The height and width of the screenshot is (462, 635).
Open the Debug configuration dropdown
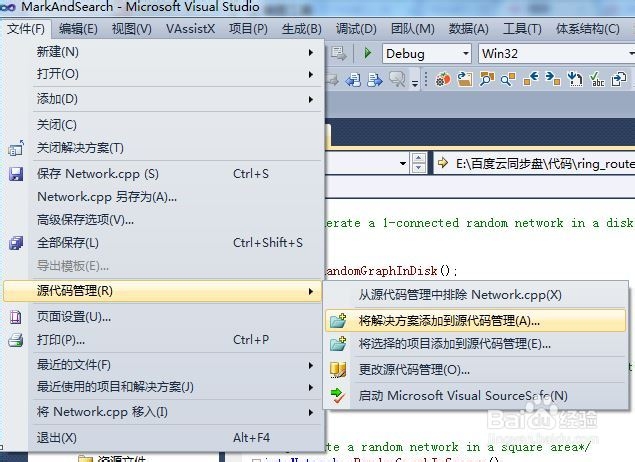coord(427,53)
